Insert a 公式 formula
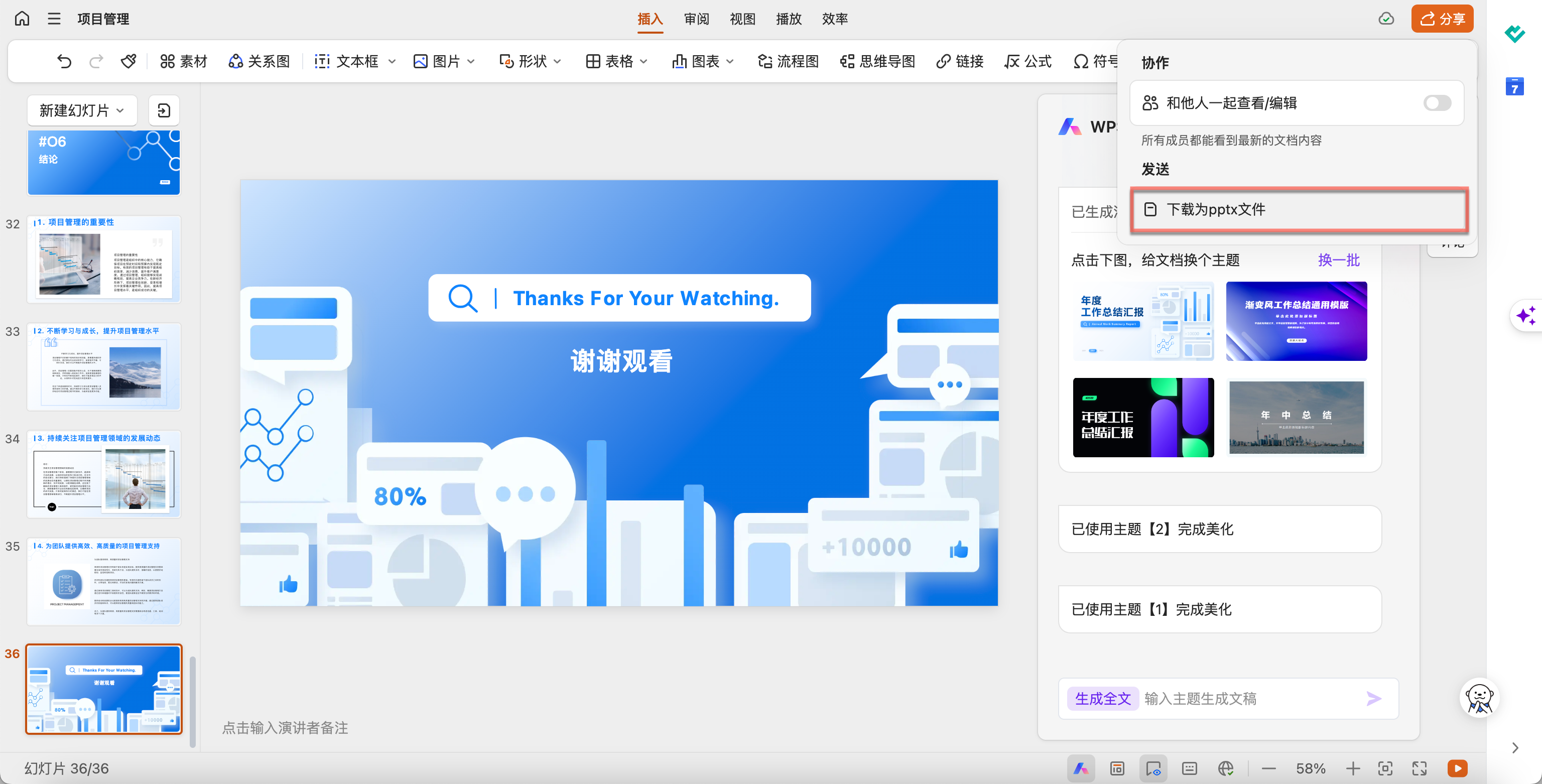The width and height of the screenshot is (1542, 784). 1028,61
